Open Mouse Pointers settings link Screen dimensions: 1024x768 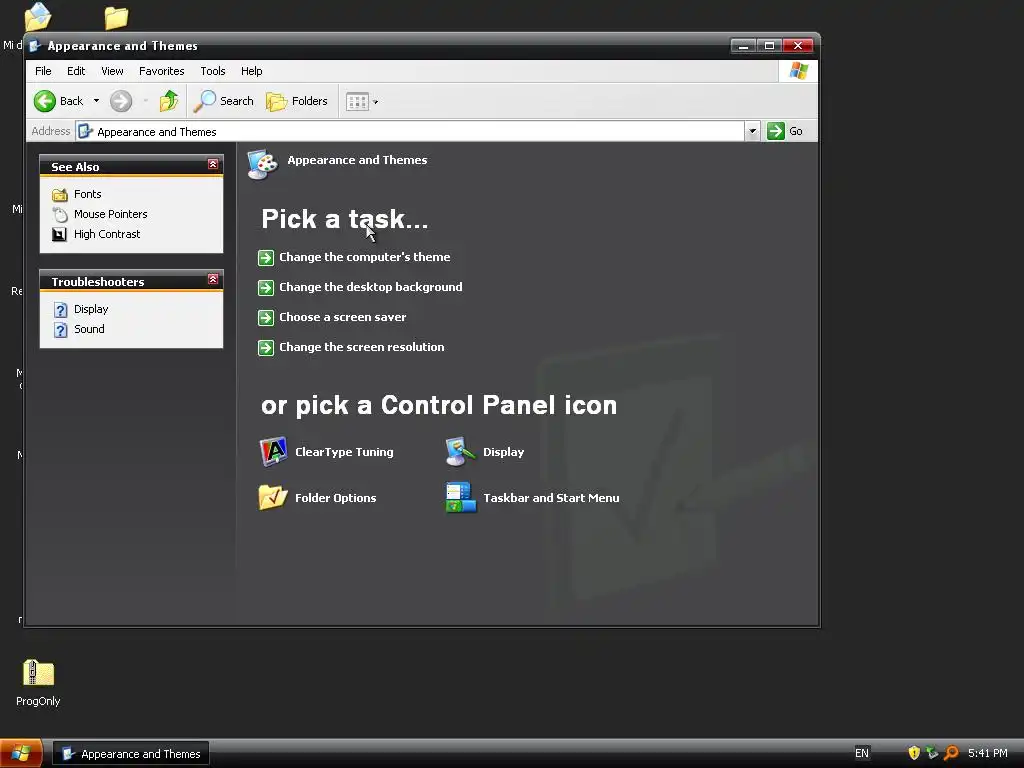[110, 214]
